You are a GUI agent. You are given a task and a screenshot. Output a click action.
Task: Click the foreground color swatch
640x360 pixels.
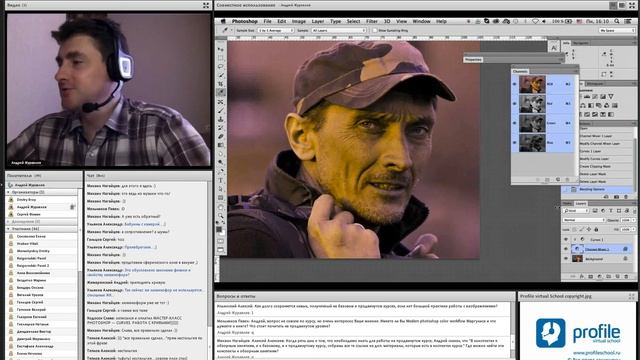219,229
